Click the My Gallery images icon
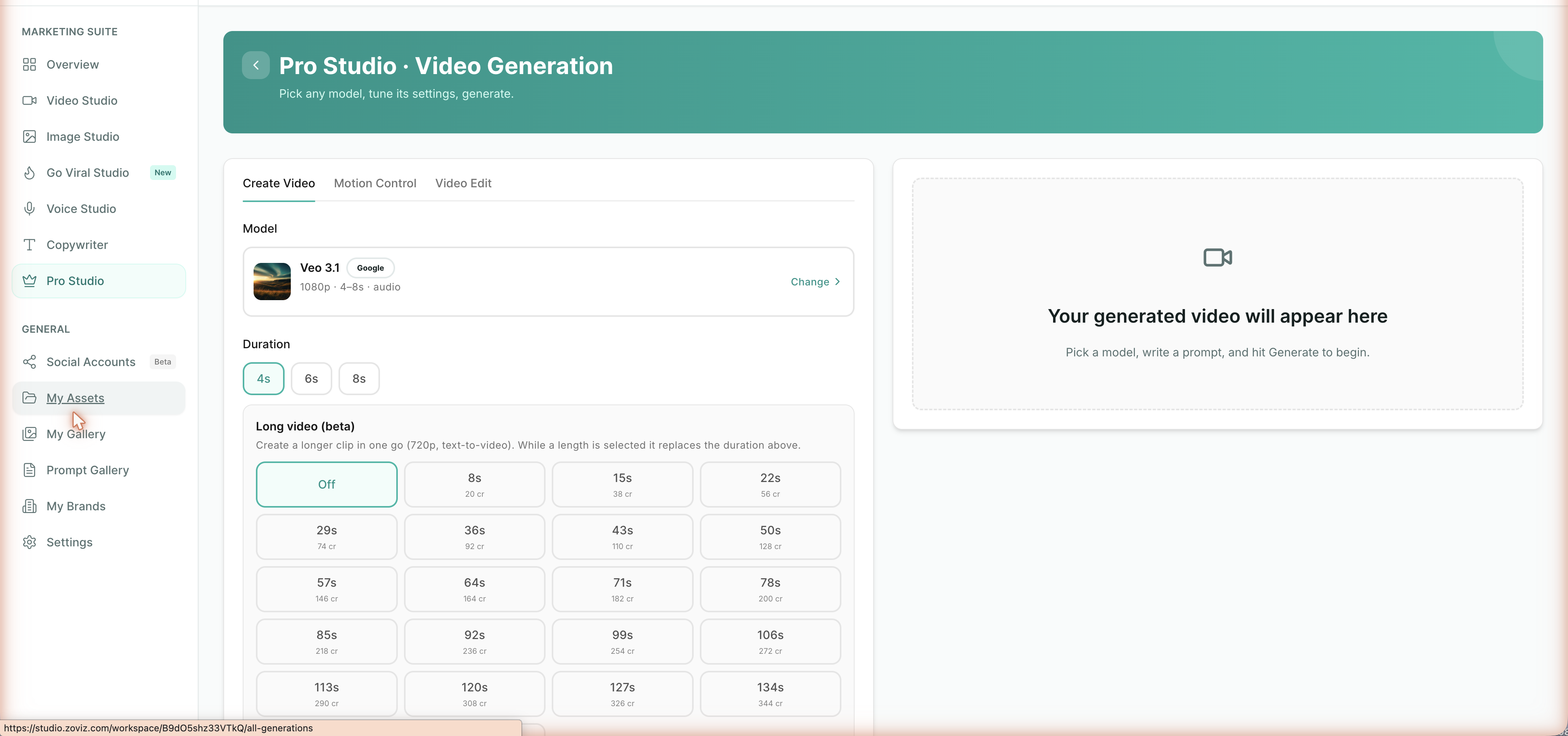The image size is (1568, 736). point(29,434)
